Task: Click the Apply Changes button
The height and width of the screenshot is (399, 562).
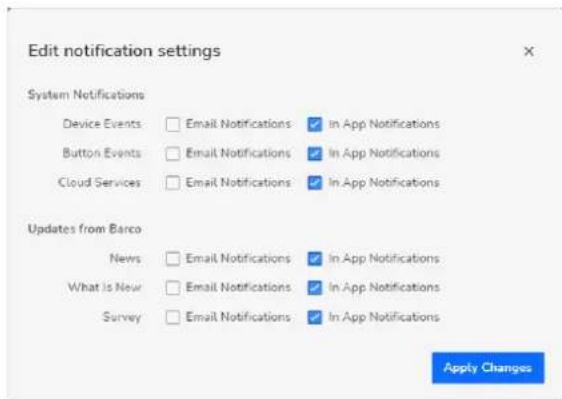Action: pos(488,368)
